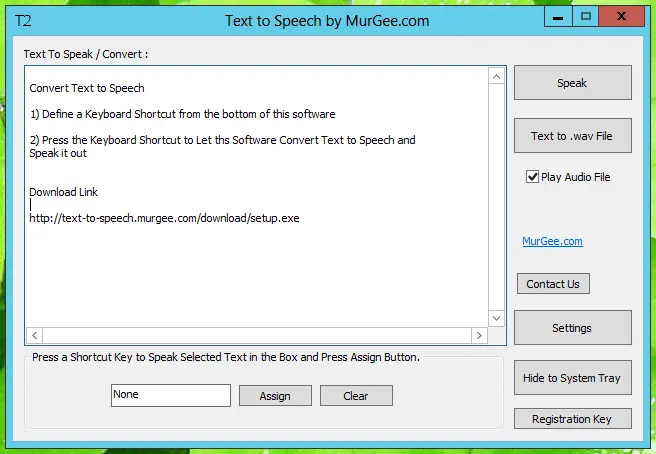
Task: Open the Settings button
Action: 572,328
